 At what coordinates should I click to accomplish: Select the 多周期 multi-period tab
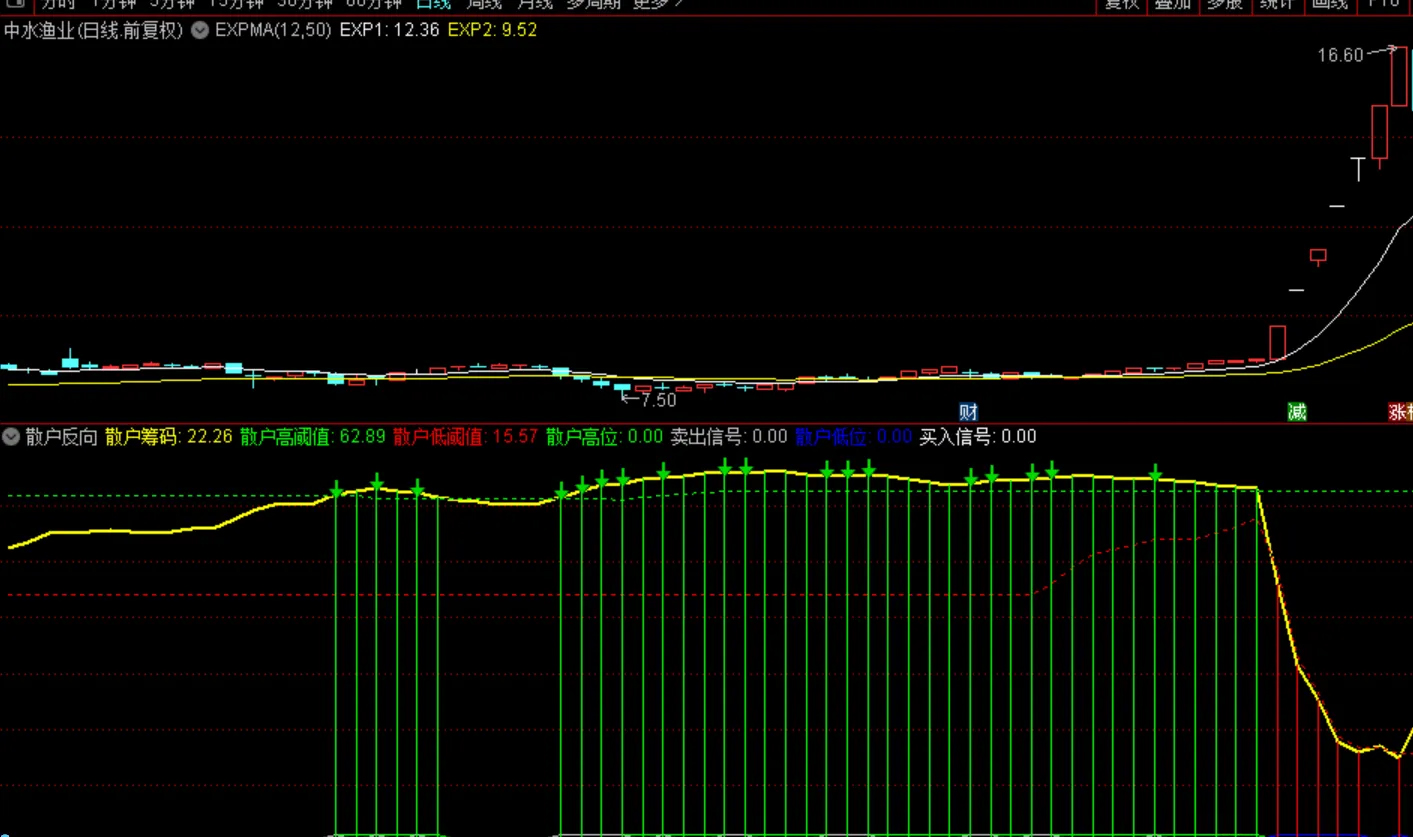click(593, 4)
